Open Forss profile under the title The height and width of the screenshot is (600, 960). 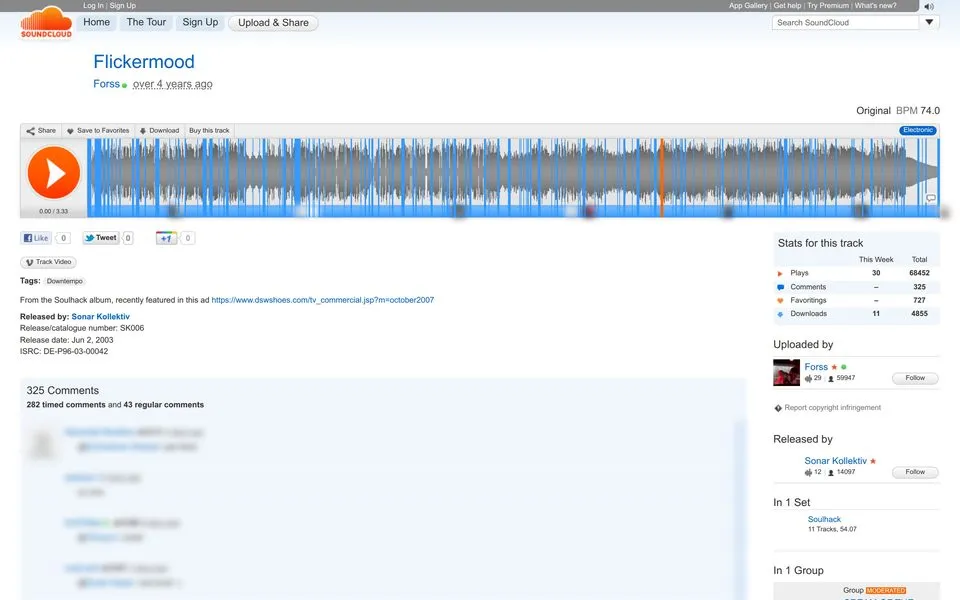pyautogui.click(x=107, y=84)
